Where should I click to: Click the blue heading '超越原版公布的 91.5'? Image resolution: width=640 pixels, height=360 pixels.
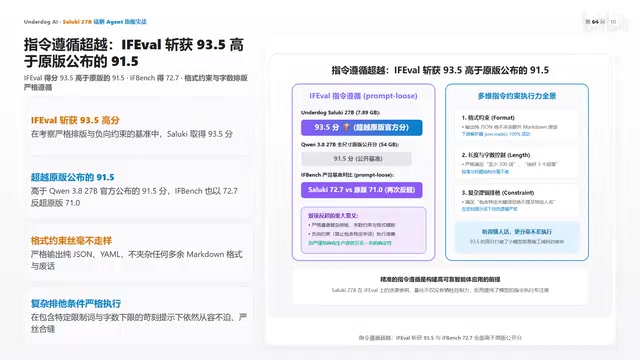click(x=73, y=177)
